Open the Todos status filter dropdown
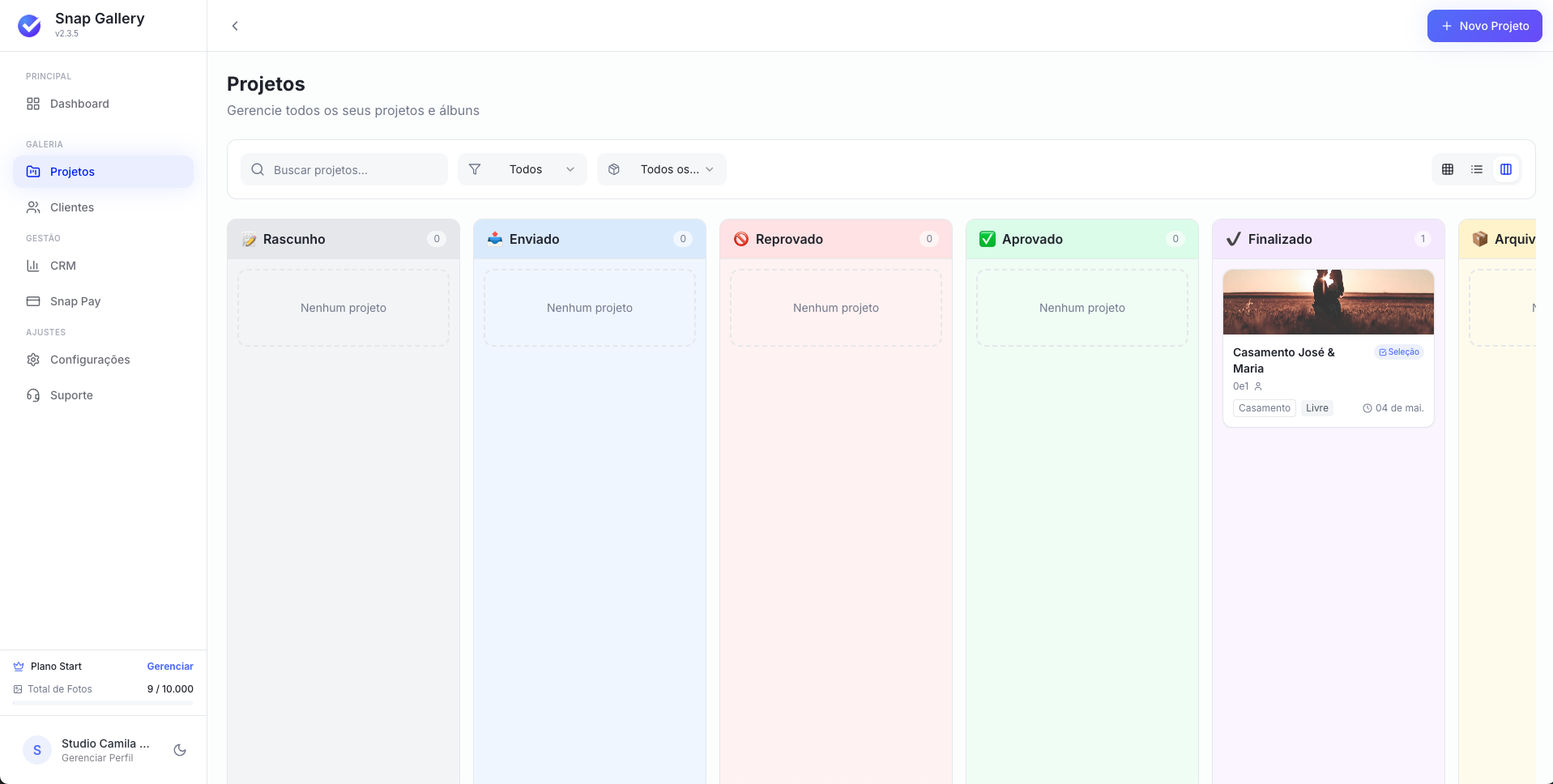Image resolution: width=1553 pixels, height=784 pixels. pyautogui.click(x=523, y=169)
